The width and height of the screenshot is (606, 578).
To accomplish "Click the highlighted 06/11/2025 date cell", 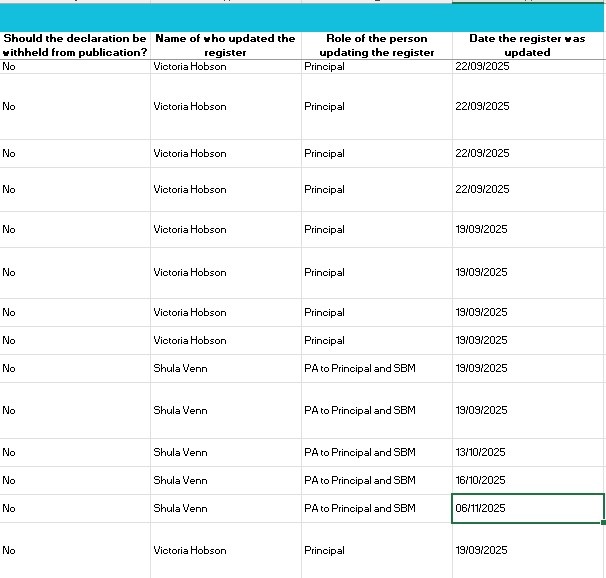I will 527,508.
